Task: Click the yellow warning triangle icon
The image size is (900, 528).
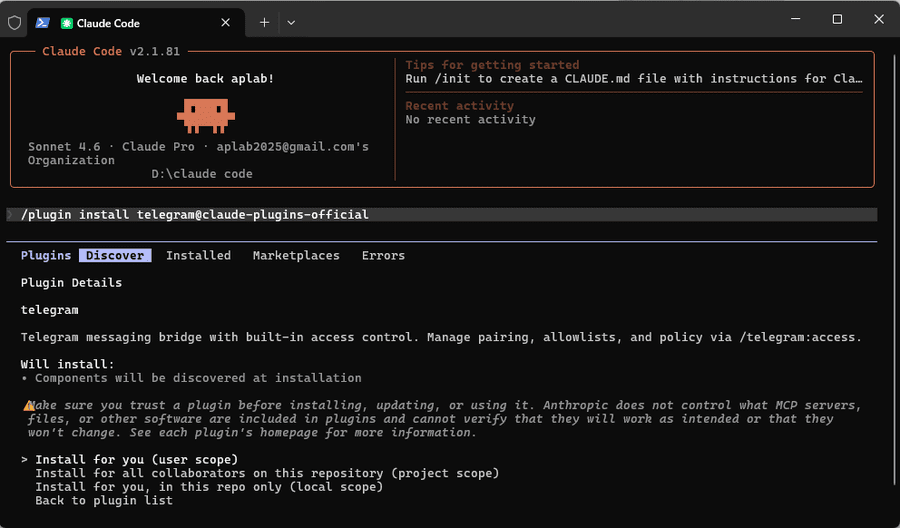Action: tap(29, 406)
